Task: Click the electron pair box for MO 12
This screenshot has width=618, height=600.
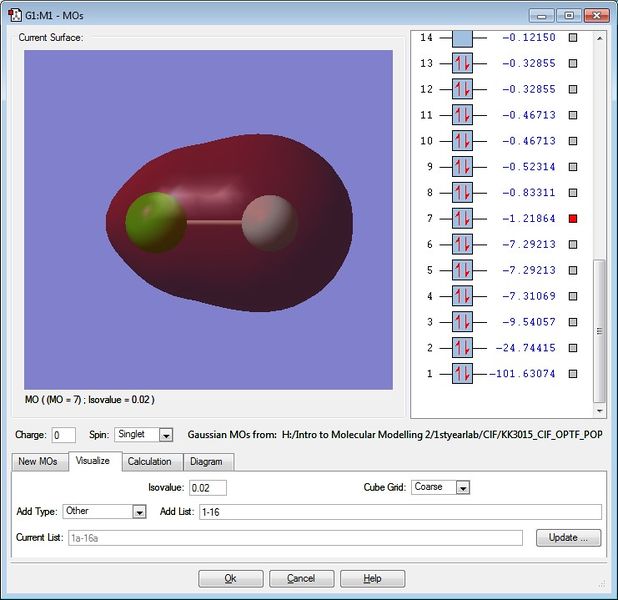Action: [462, 89]
